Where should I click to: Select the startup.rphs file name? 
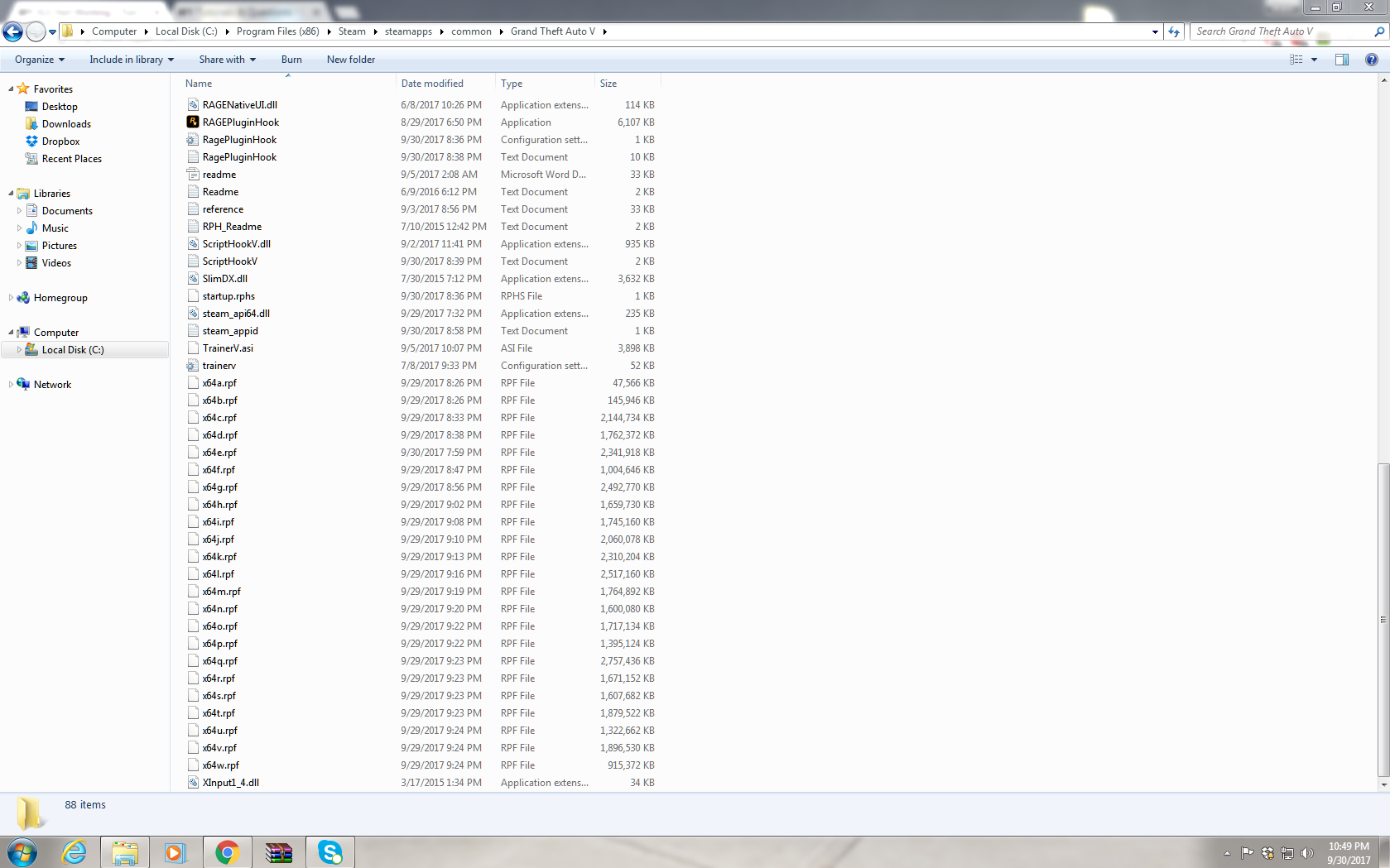coord(228,296)
